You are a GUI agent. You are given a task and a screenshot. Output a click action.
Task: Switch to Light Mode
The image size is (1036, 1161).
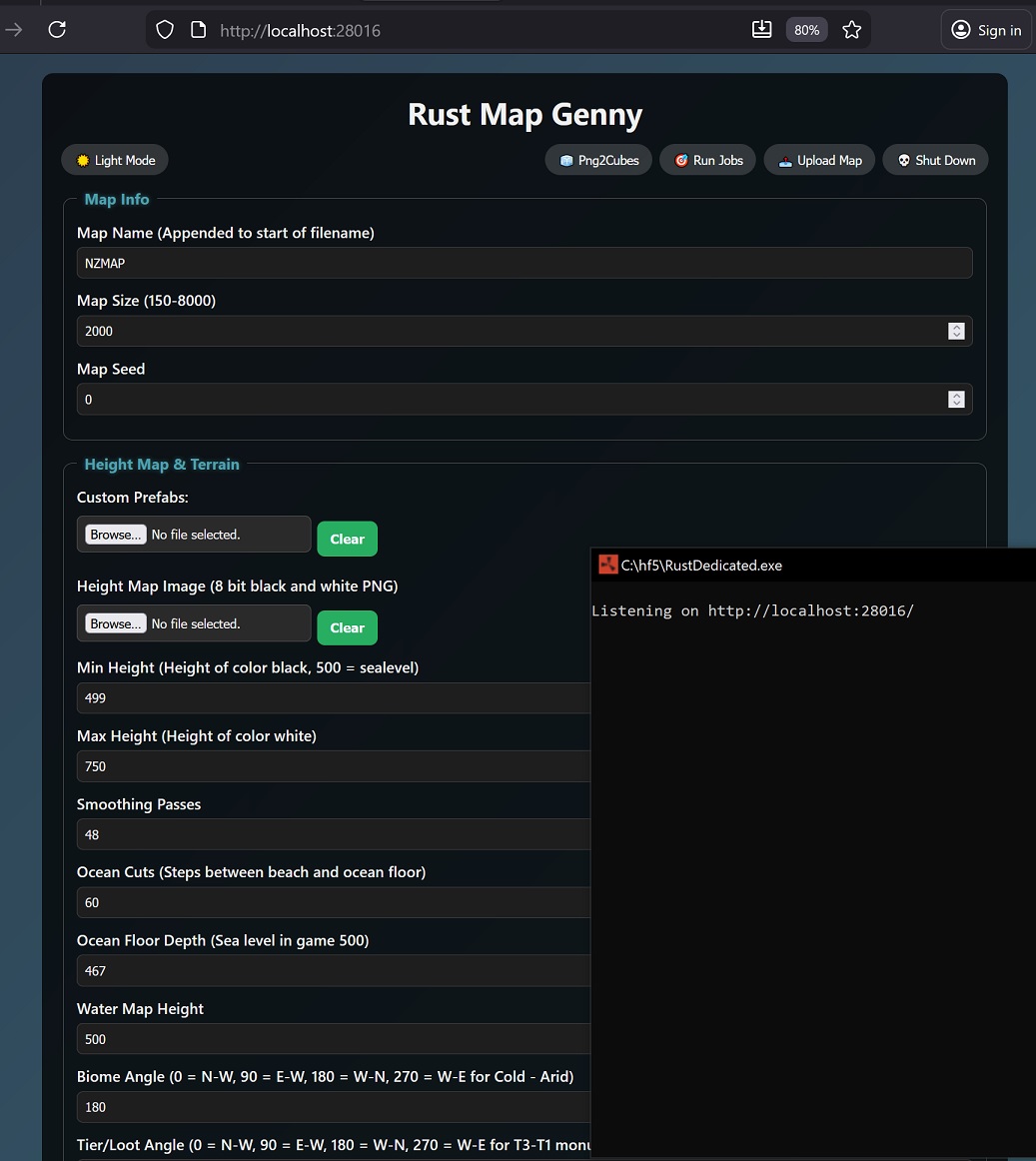pyautogui.click(x=115, y=161)
